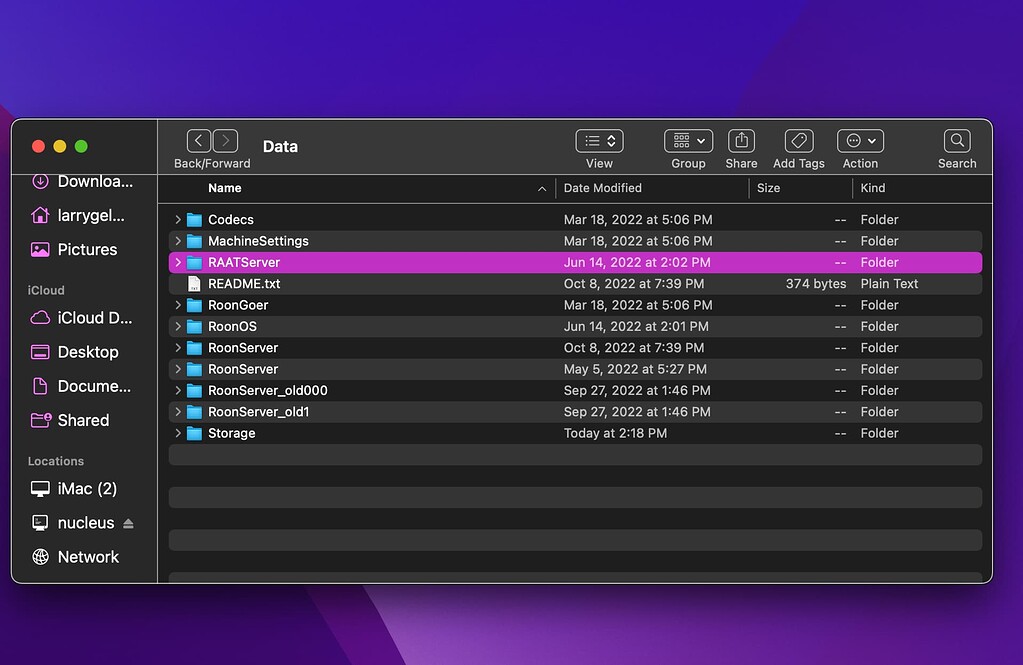
Task: Open Documents in the sidebar
Action: click(x=81, y=386)
